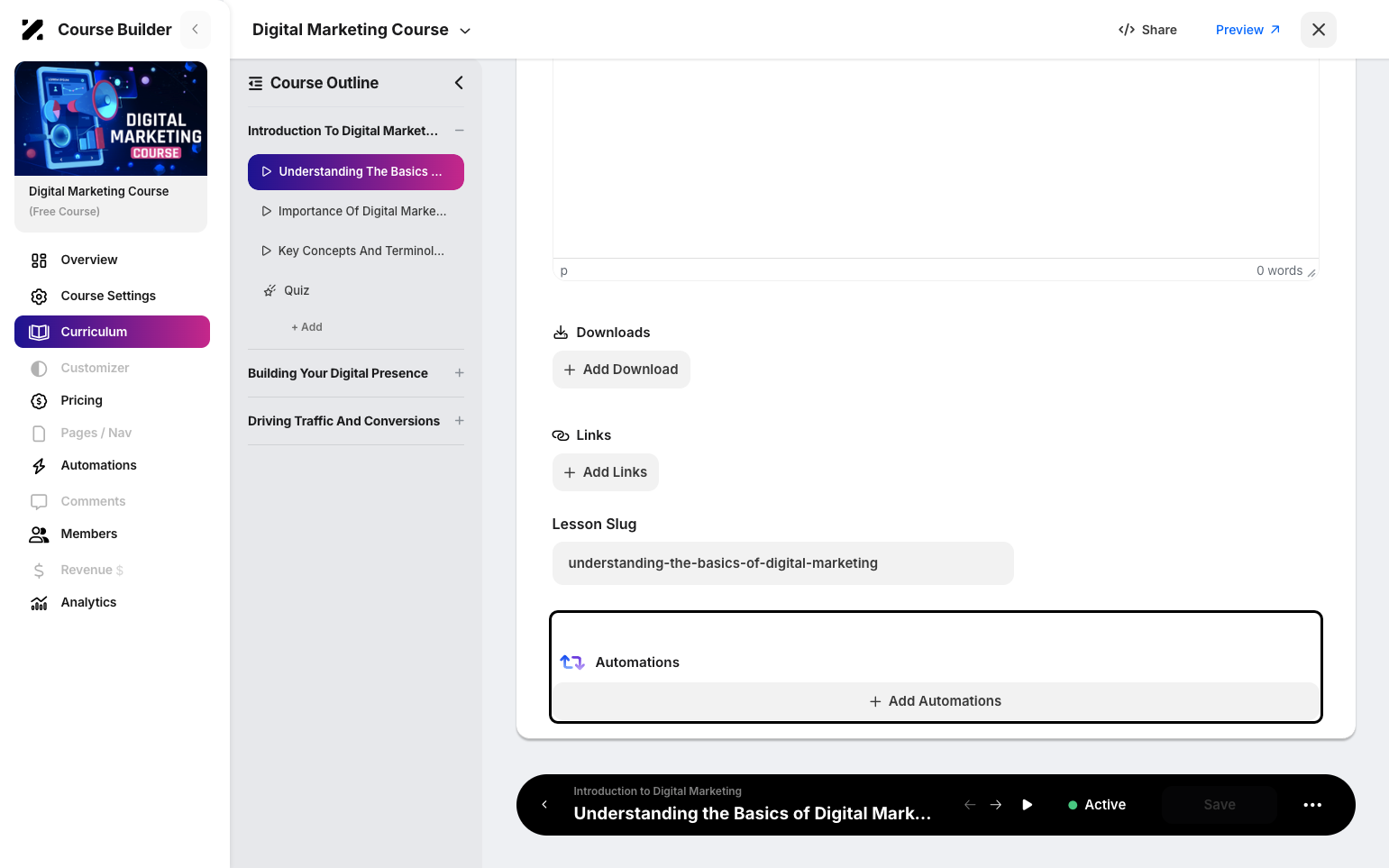The width and height of the screenshot is (1389, 868).
Task: Click the Add Links button
Action: point(606,472)
